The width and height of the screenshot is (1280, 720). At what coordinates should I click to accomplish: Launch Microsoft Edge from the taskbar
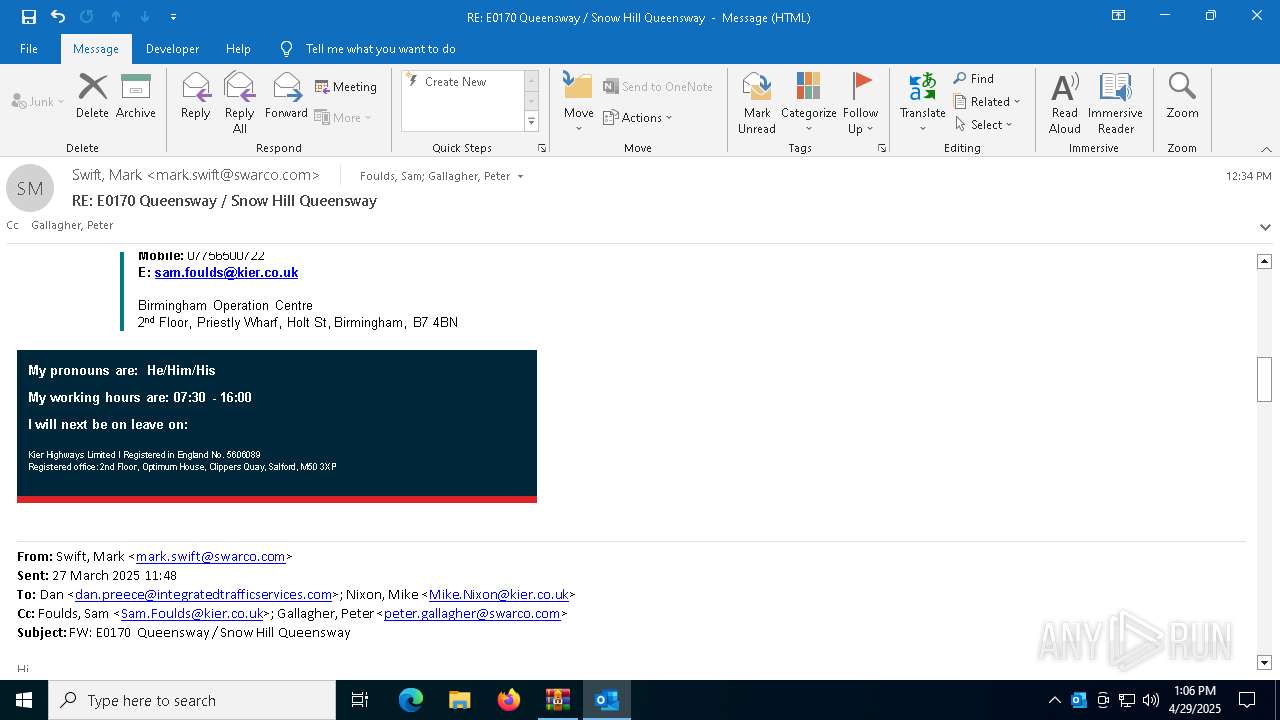click(x=411, y=700)
